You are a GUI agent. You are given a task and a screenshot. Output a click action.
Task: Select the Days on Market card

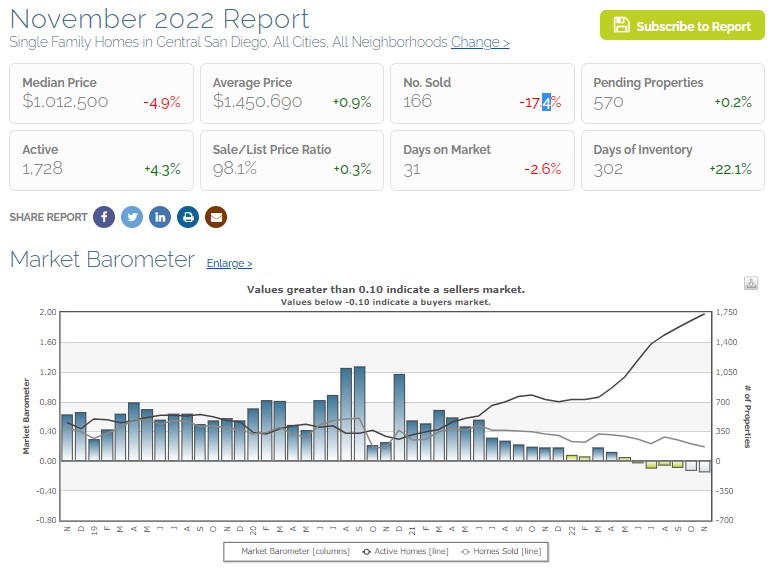[482, 160]
